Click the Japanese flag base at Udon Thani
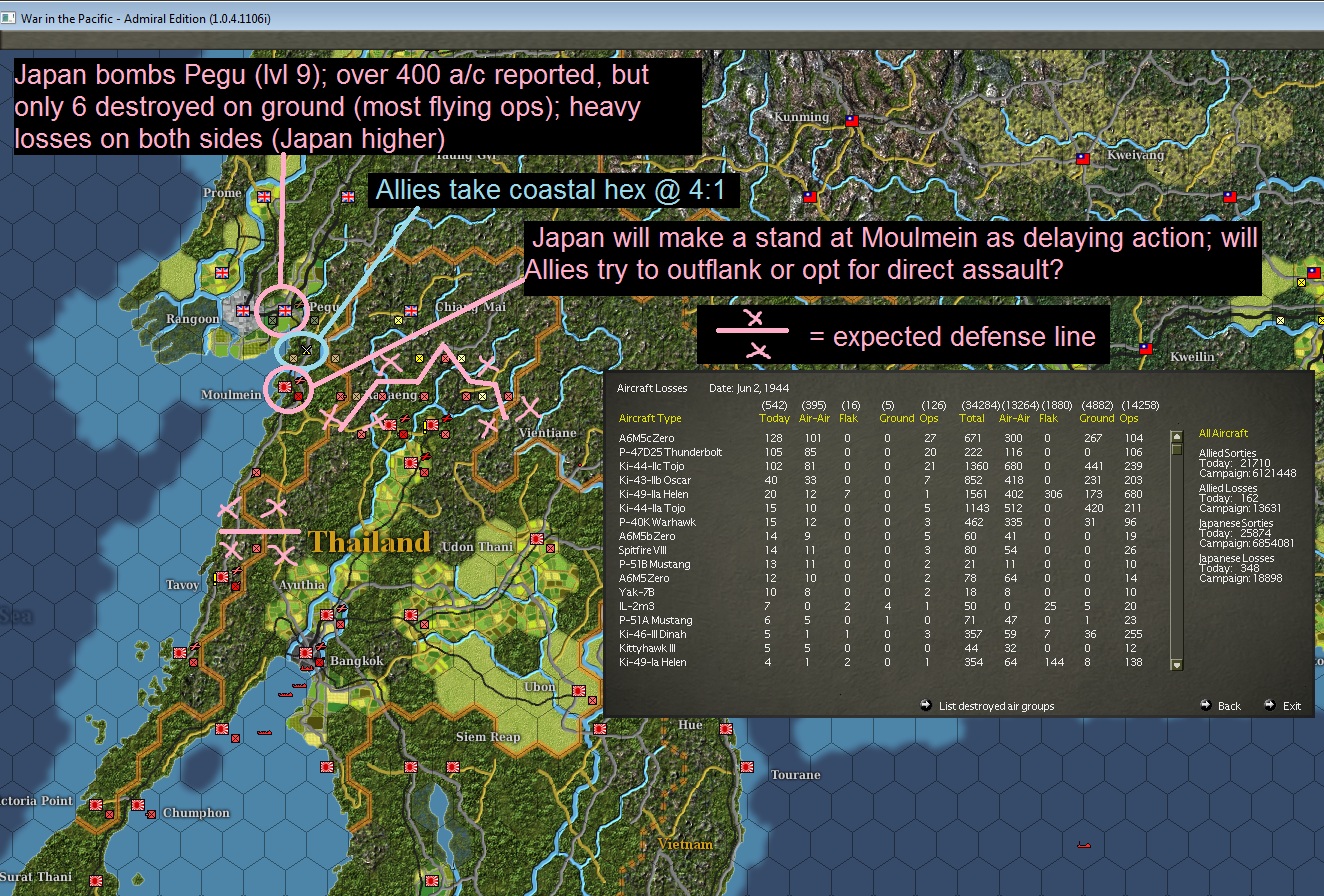1324x896 pixels. click(537, 540)
